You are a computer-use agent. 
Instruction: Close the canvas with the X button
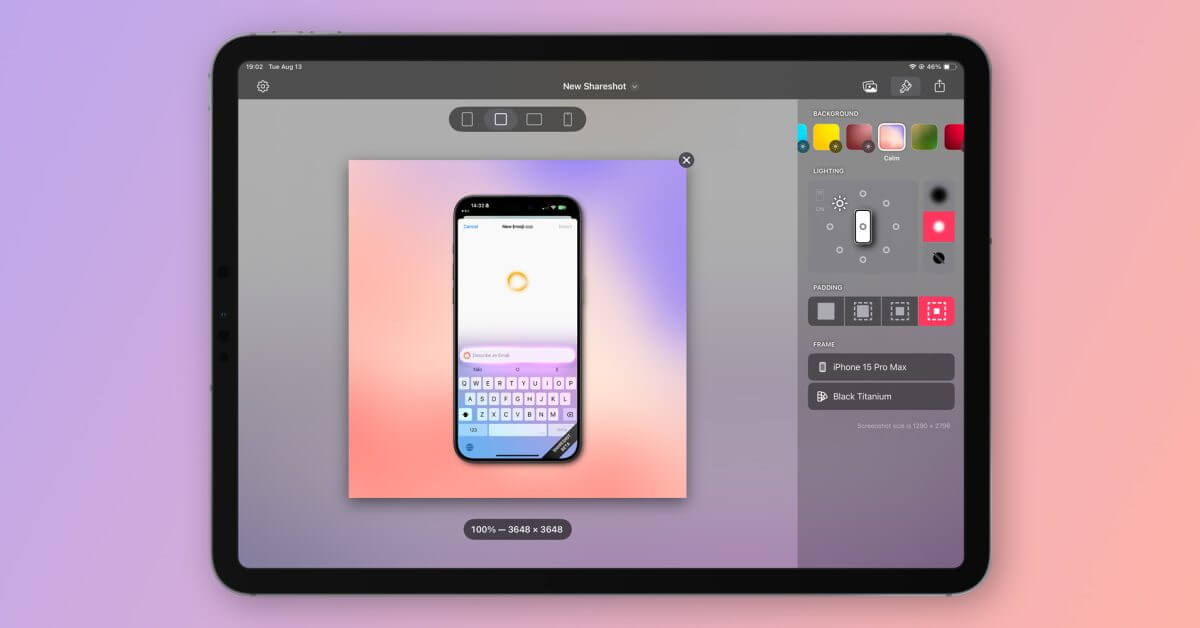point(686,160)
